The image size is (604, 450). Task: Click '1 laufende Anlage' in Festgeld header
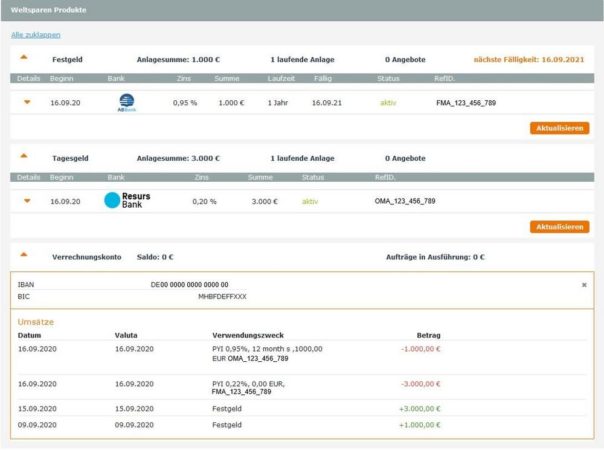click(302, 60)
